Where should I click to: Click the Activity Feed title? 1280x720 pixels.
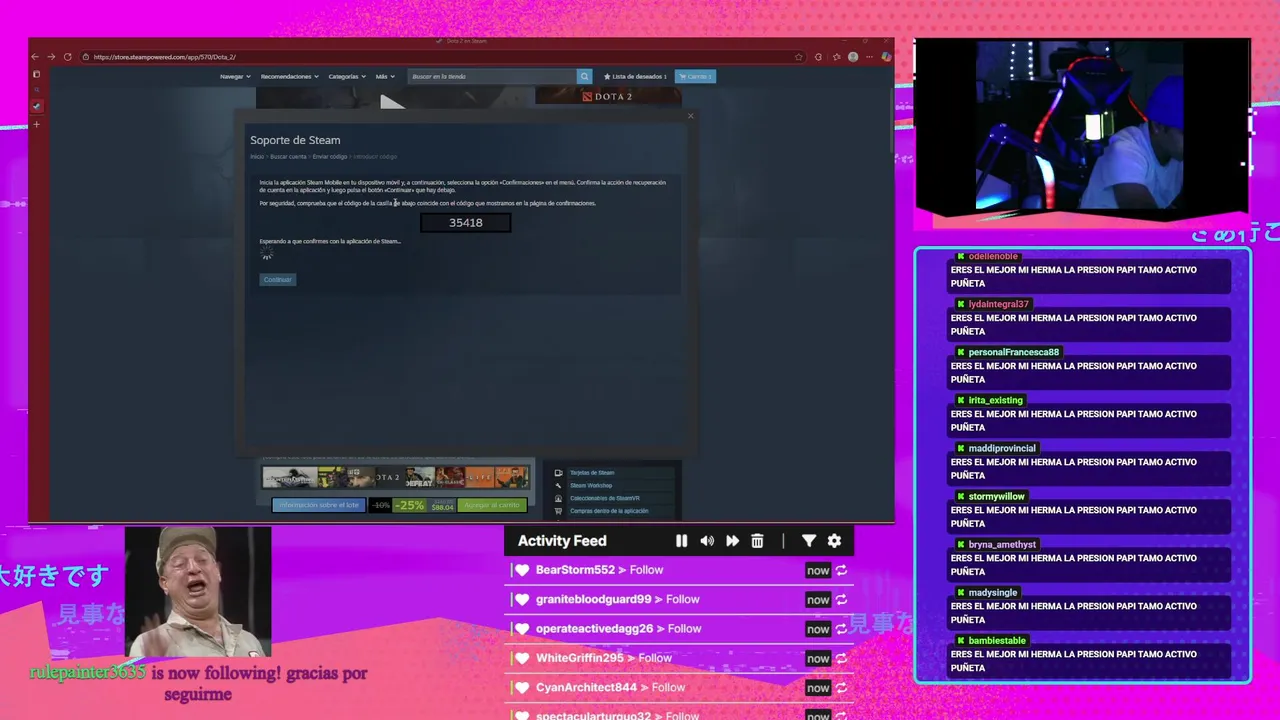[x=562, y=541]
